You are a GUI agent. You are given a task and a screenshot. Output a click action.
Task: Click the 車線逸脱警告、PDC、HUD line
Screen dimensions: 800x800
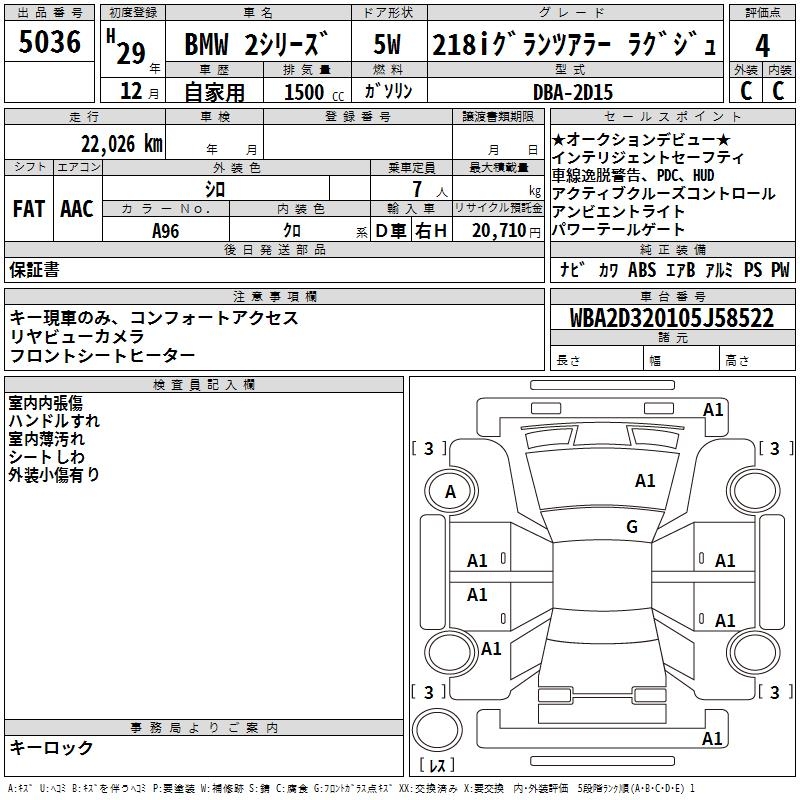[x=633, y=175]
